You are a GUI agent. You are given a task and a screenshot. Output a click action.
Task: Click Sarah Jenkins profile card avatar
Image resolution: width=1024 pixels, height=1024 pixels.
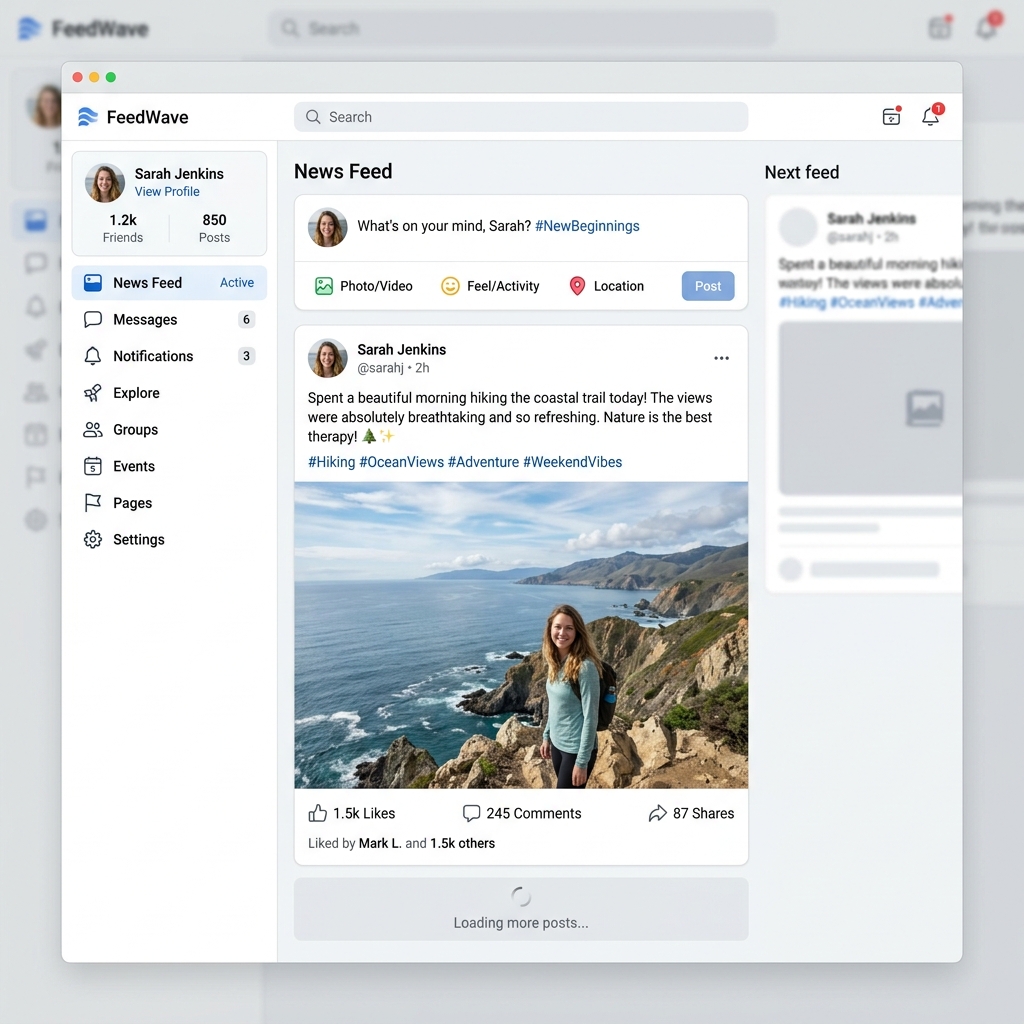pos(104,183)
